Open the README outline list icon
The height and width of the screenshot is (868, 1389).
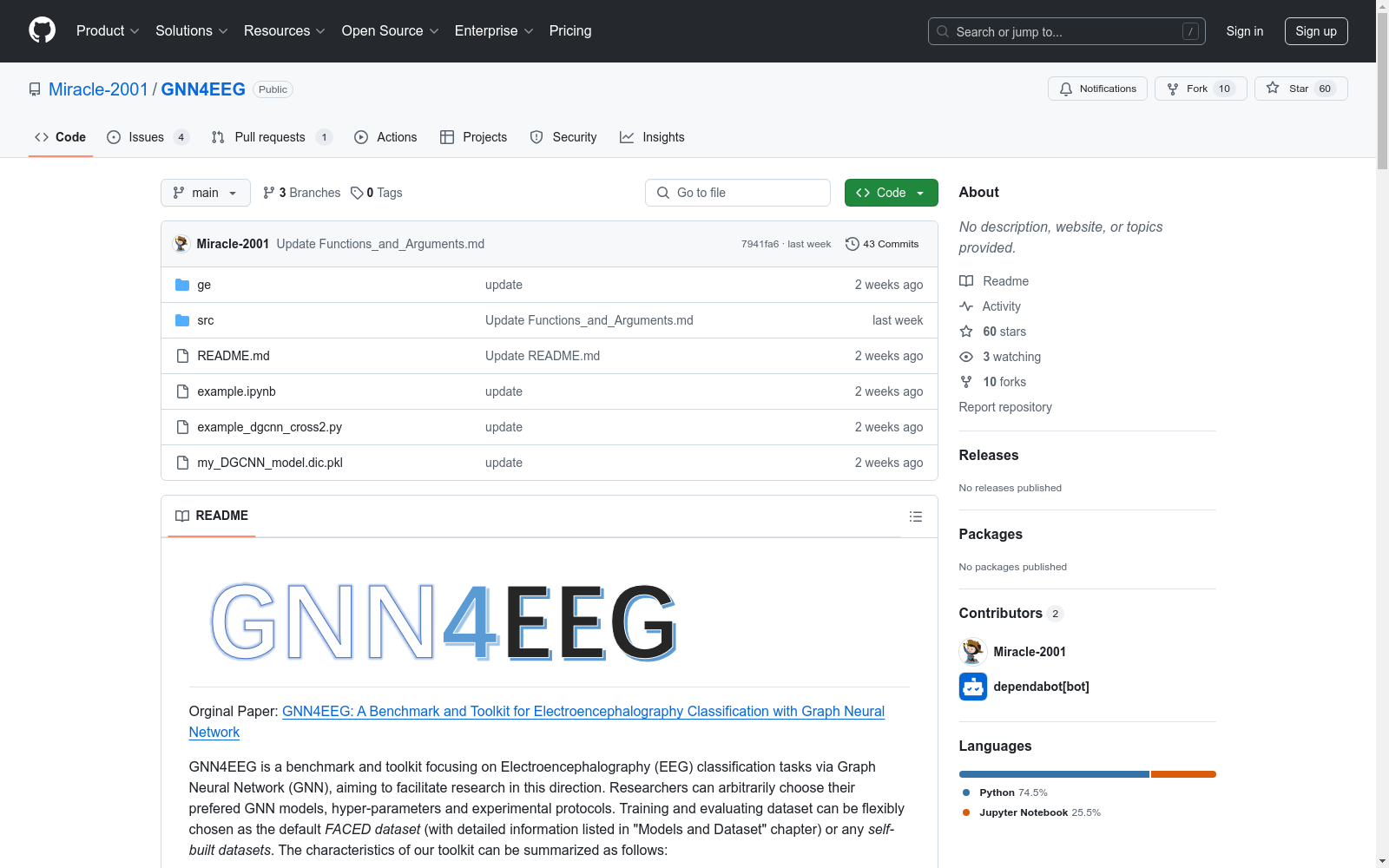[915, 516]
